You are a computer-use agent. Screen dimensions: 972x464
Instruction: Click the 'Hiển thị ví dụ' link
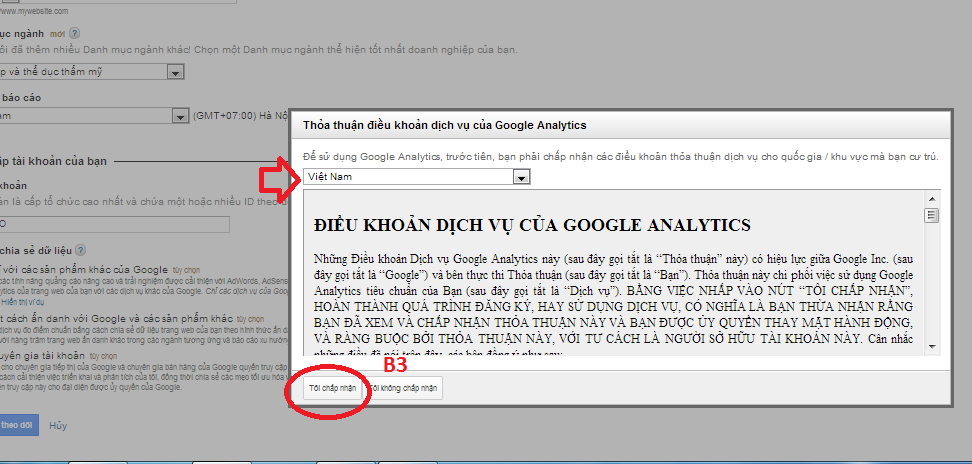coord(22,302)
